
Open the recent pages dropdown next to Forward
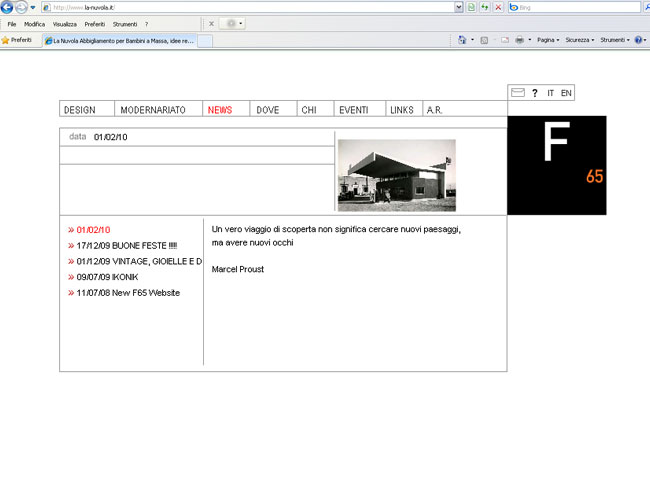[x=33, y=7]
